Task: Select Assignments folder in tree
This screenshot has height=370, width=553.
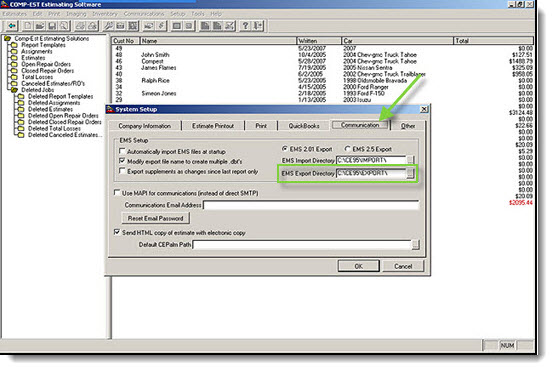Action: click(37, 51)
